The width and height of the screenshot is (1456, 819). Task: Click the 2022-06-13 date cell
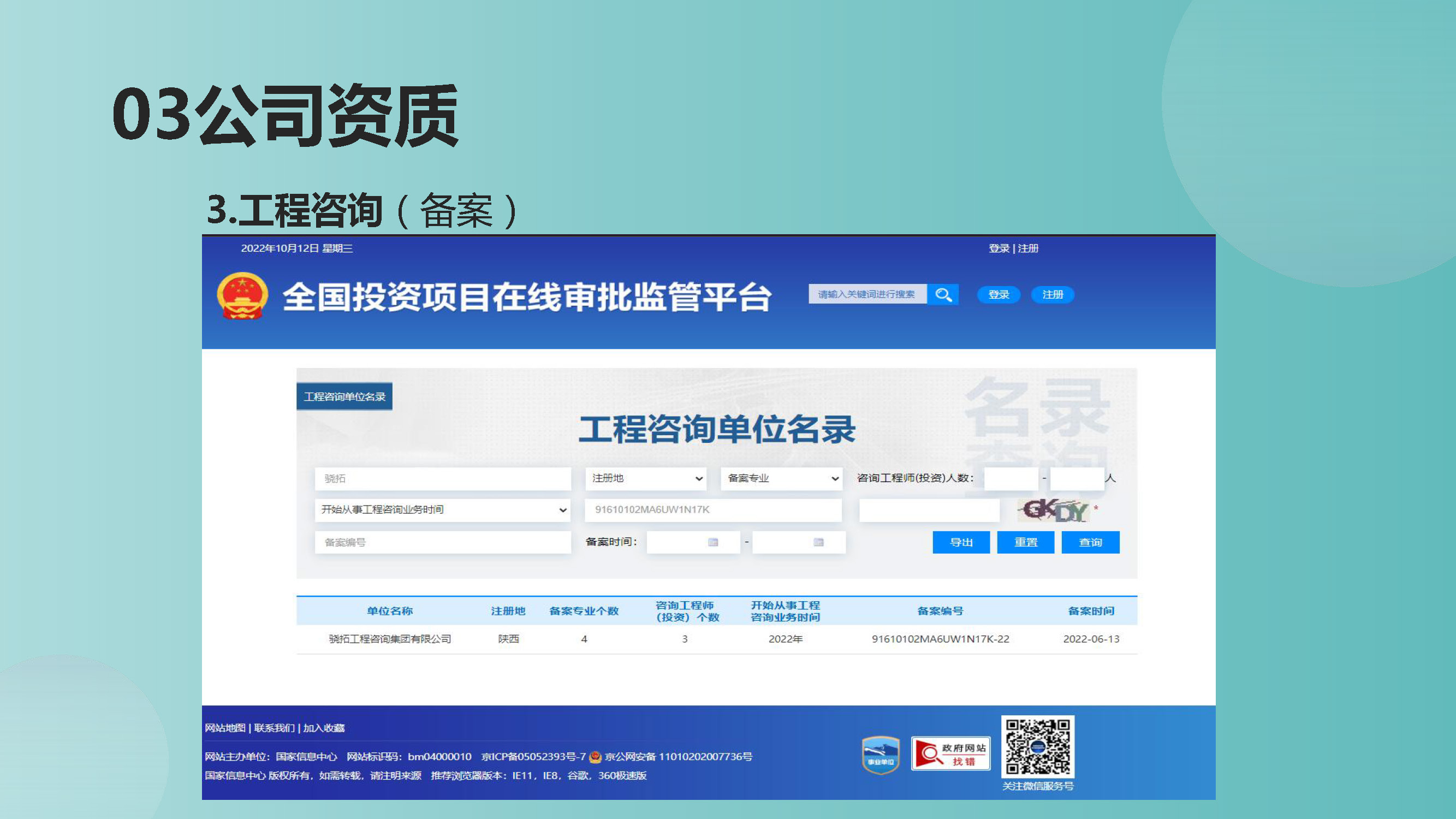point(1091,639)
